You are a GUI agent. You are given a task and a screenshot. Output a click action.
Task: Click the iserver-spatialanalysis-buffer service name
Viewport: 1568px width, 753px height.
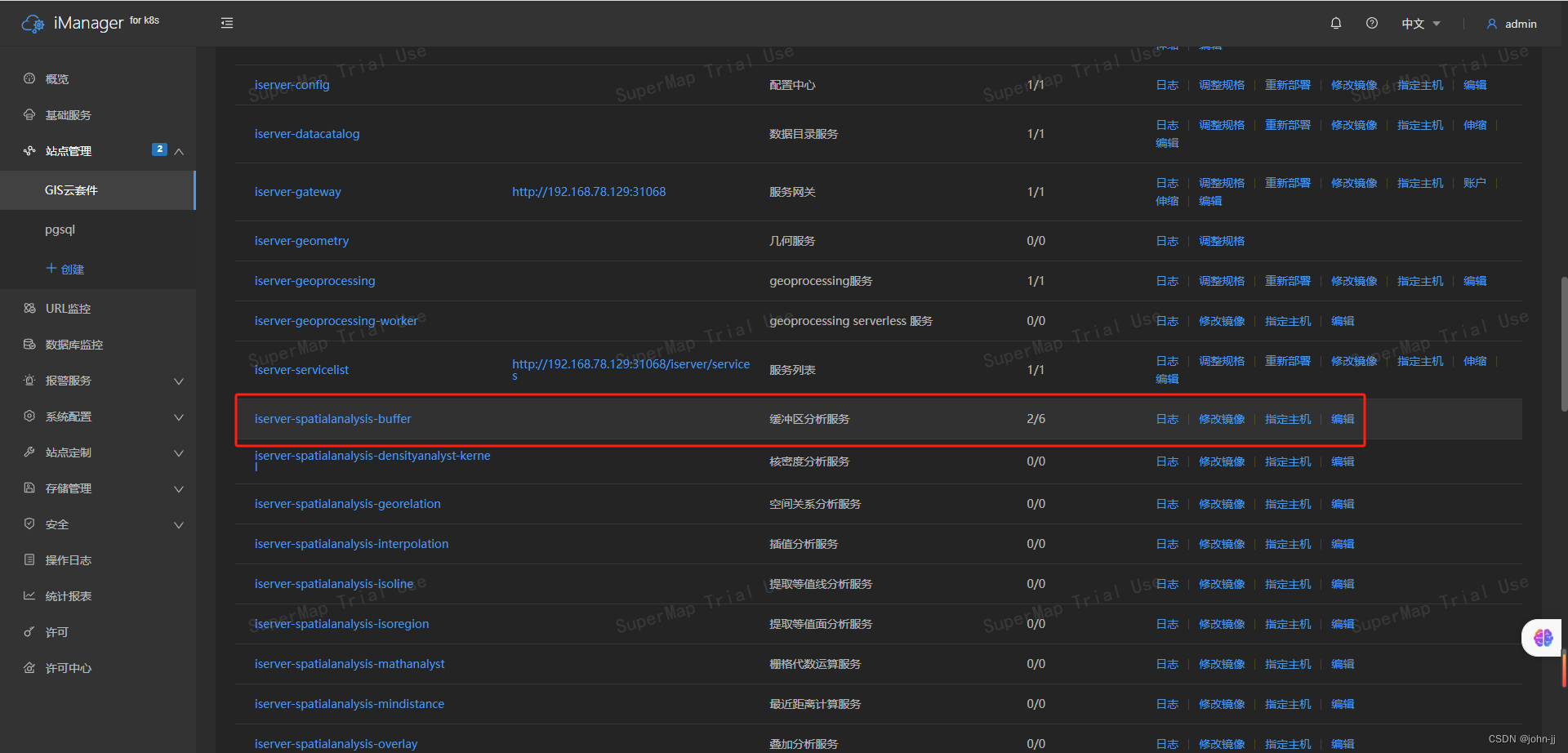point(332,419)
